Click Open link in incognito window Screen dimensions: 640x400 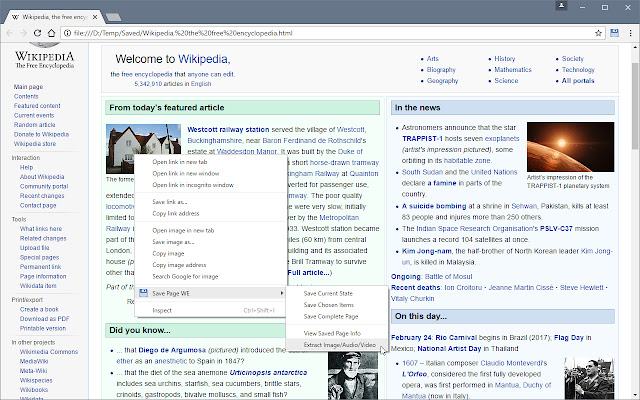coord(193,185)
